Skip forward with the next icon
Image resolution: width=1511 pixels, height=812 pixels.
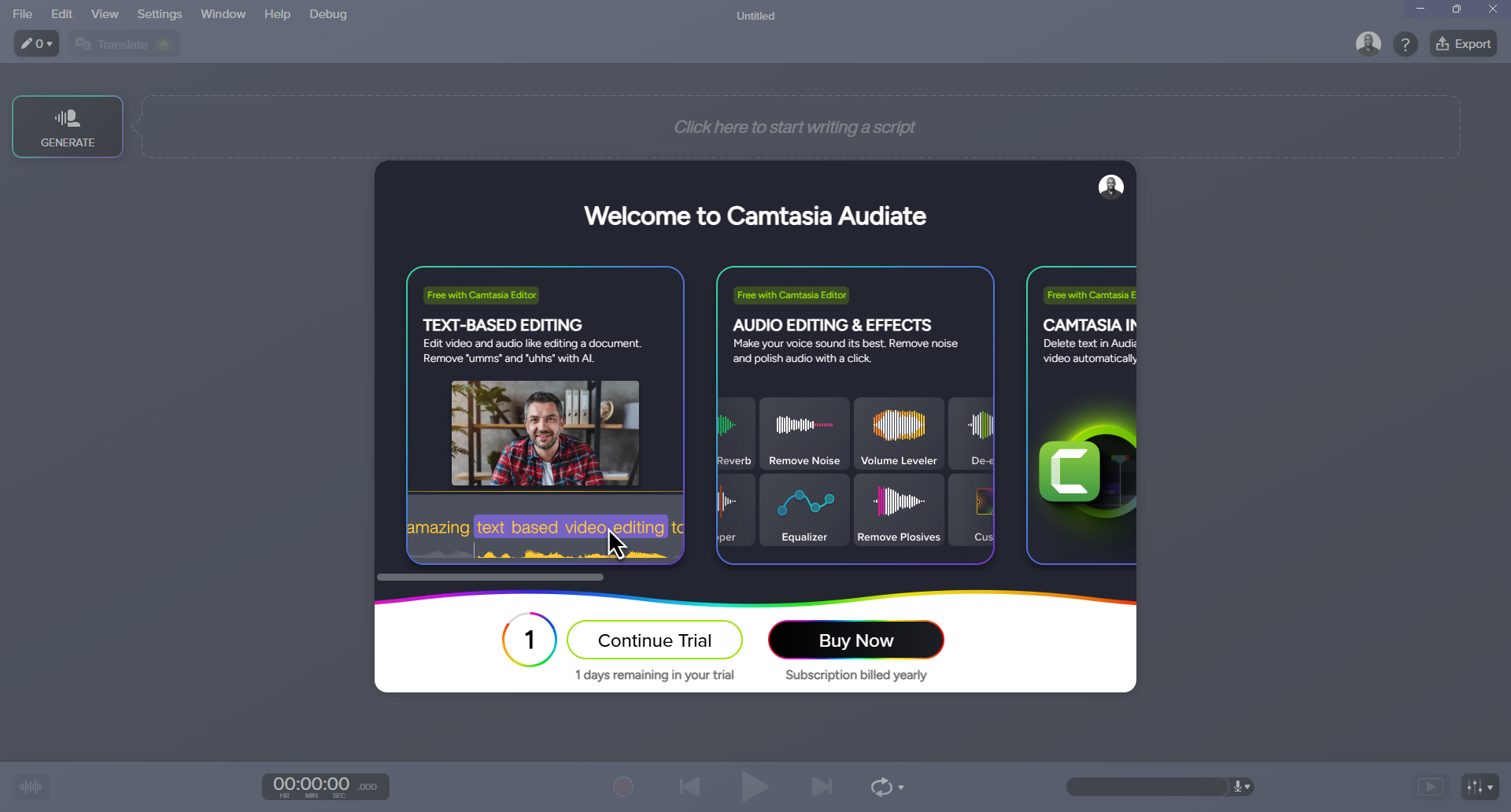[821, 786]
